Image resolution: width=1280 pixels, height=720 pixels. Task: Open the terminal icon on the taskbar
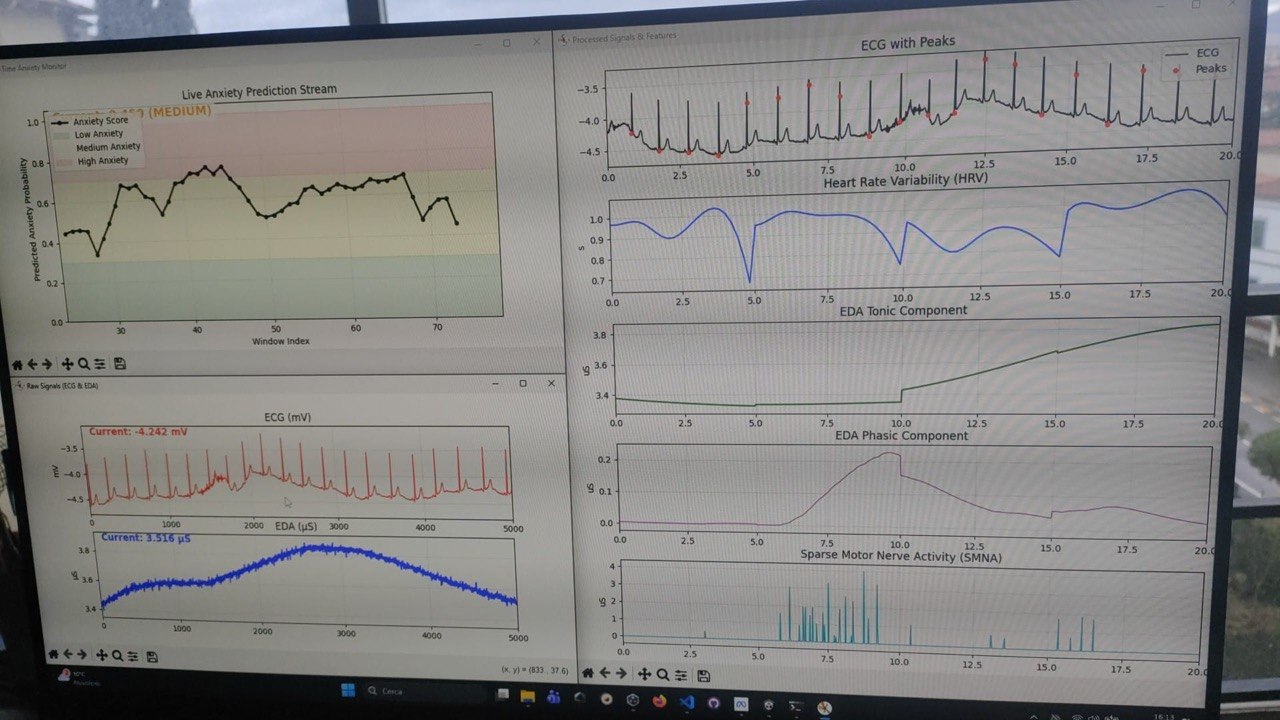pyautogui.click(x=796, y=707)
